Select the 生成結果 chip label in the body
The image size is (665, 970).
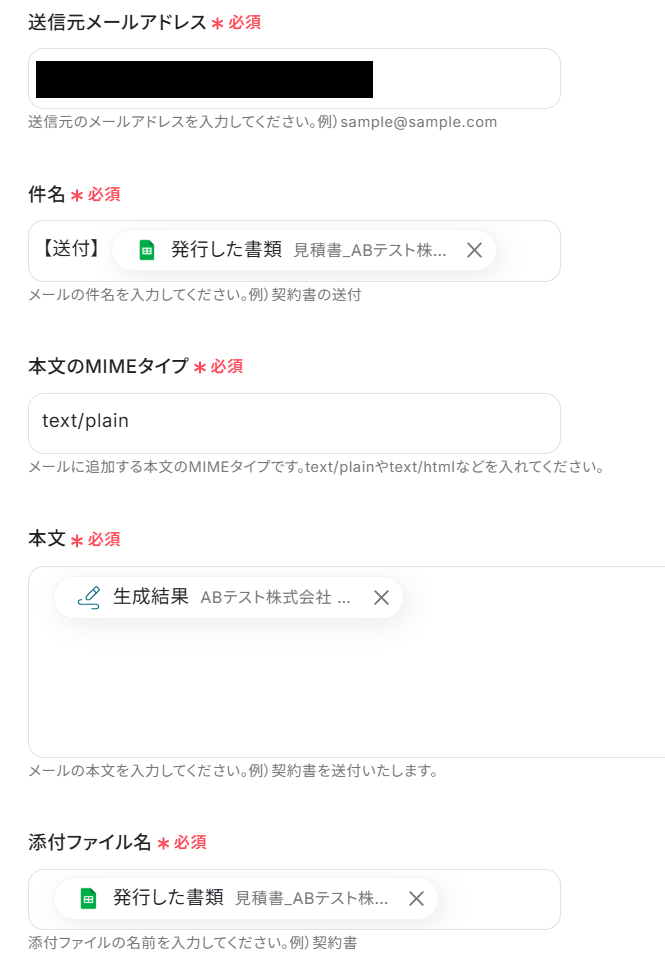(x=151, y=597)
